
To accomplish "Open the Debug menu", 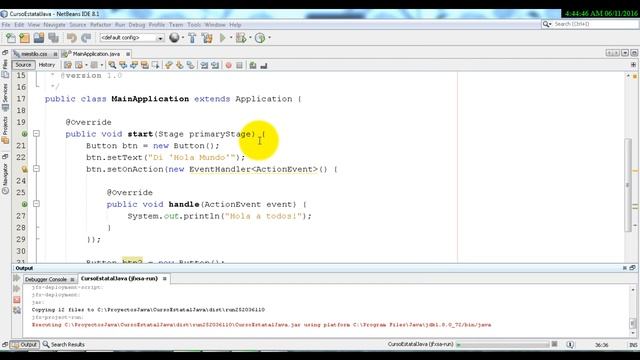I will (x=137, y=25).
